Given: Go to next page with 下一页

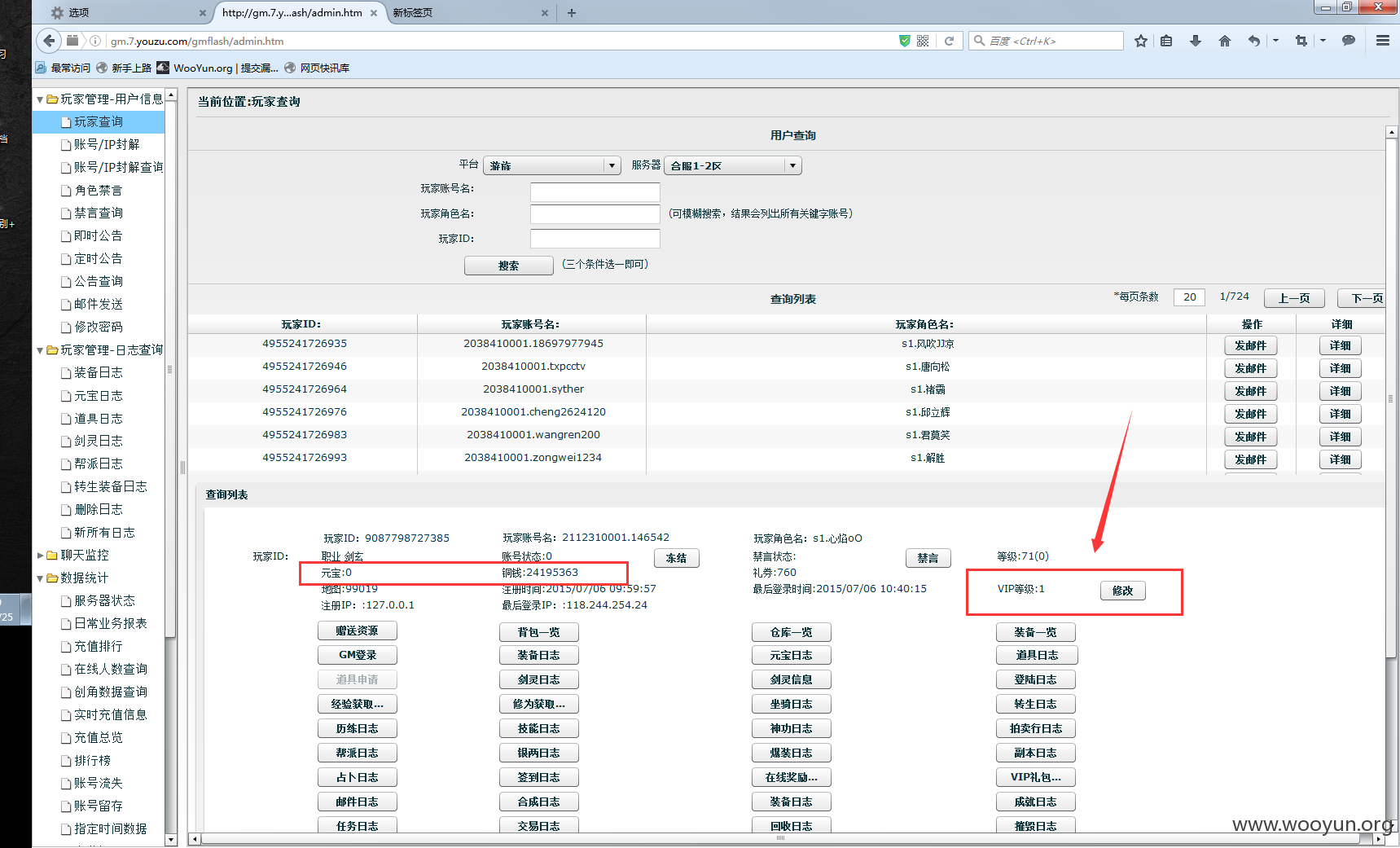Looking at the screenshot, I should pos(1363,298).
